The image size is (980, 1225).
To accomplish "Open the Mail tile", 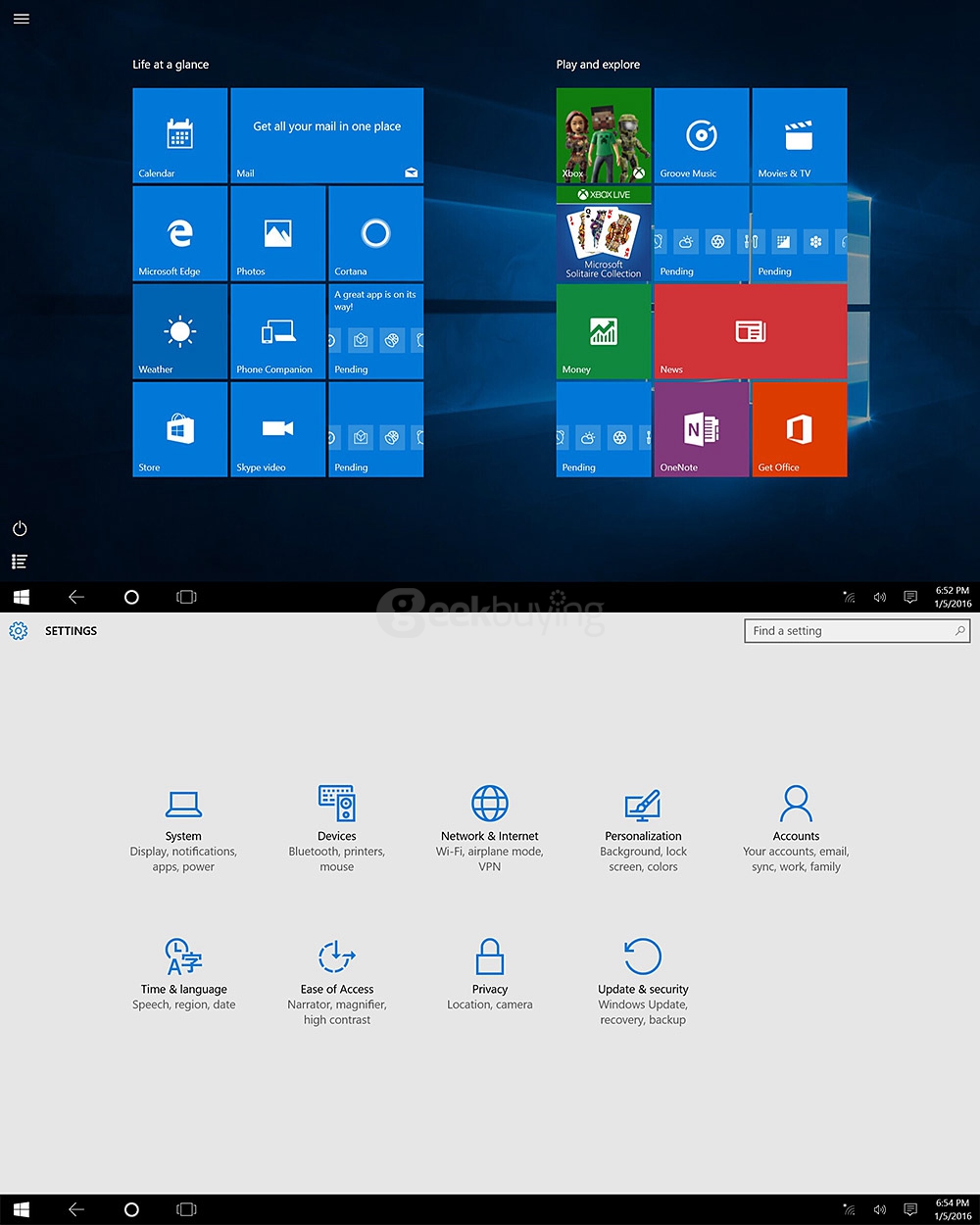I will 327,135.
